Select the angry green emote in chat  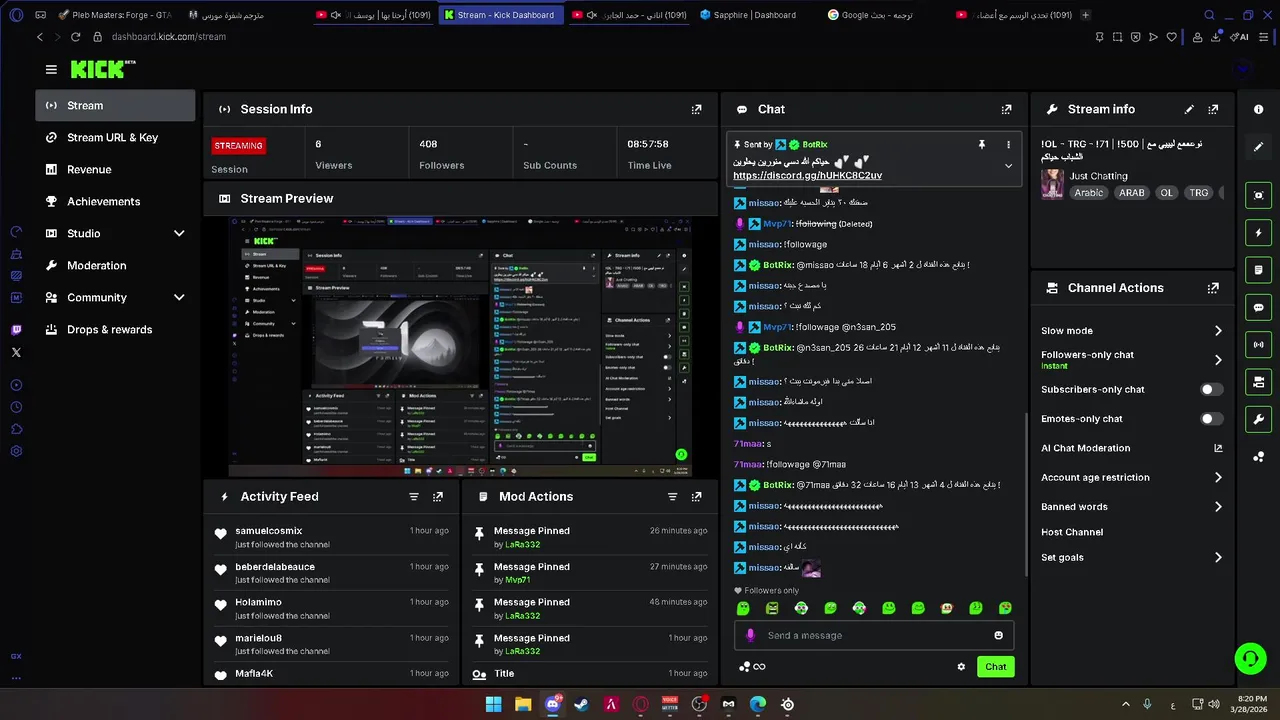click(772, 608)
